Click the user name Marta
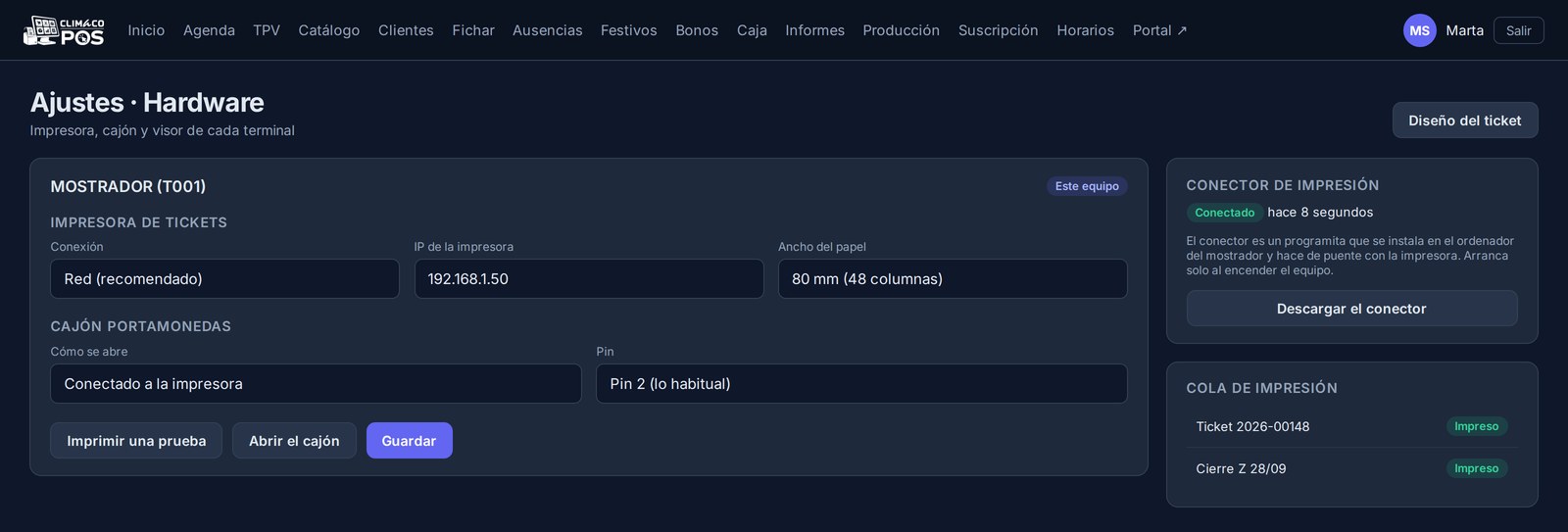Screen dimensions: 1568x532 coord(1464,30)
